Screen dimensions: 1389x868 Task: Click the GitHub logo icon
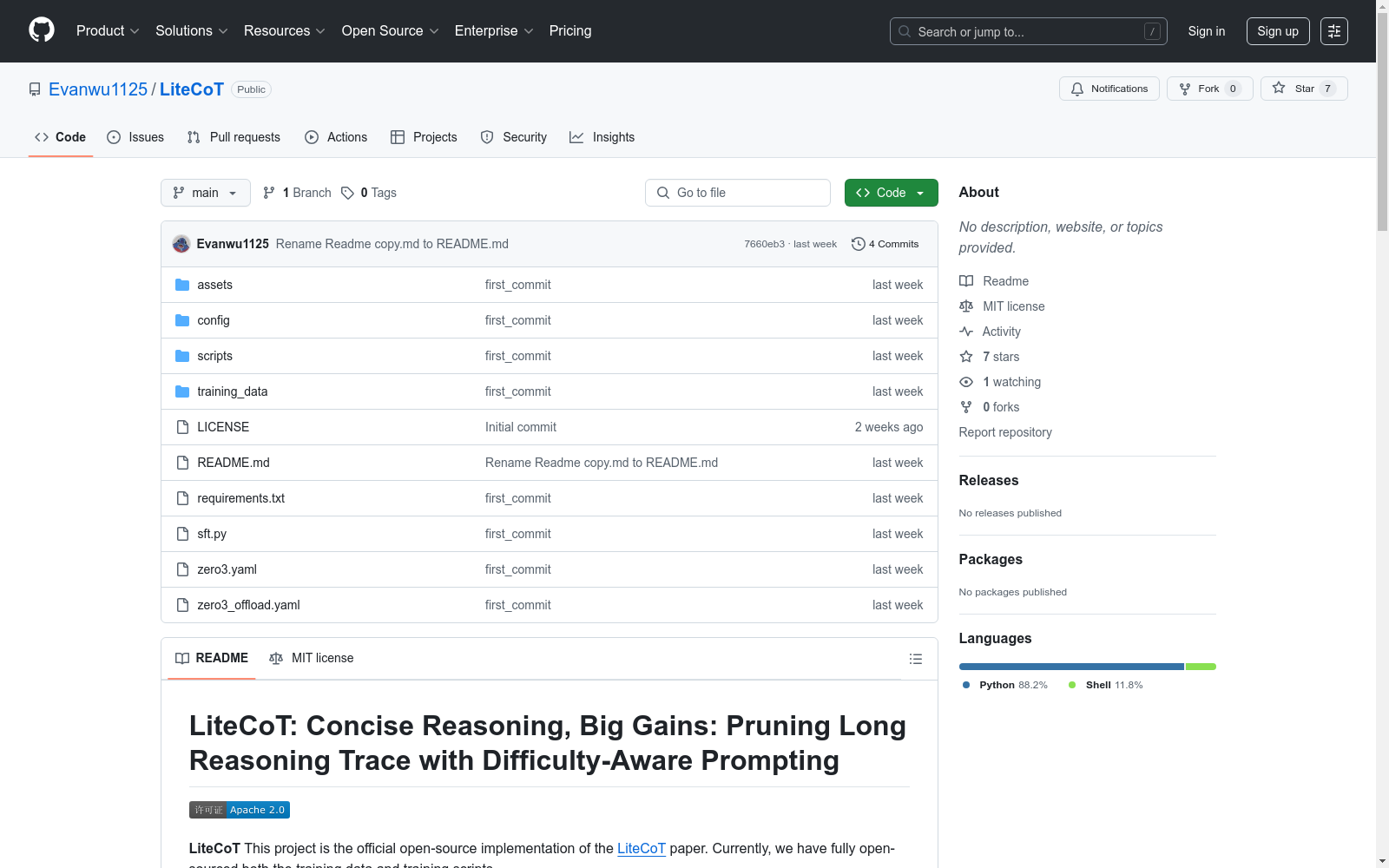[42, 30]
